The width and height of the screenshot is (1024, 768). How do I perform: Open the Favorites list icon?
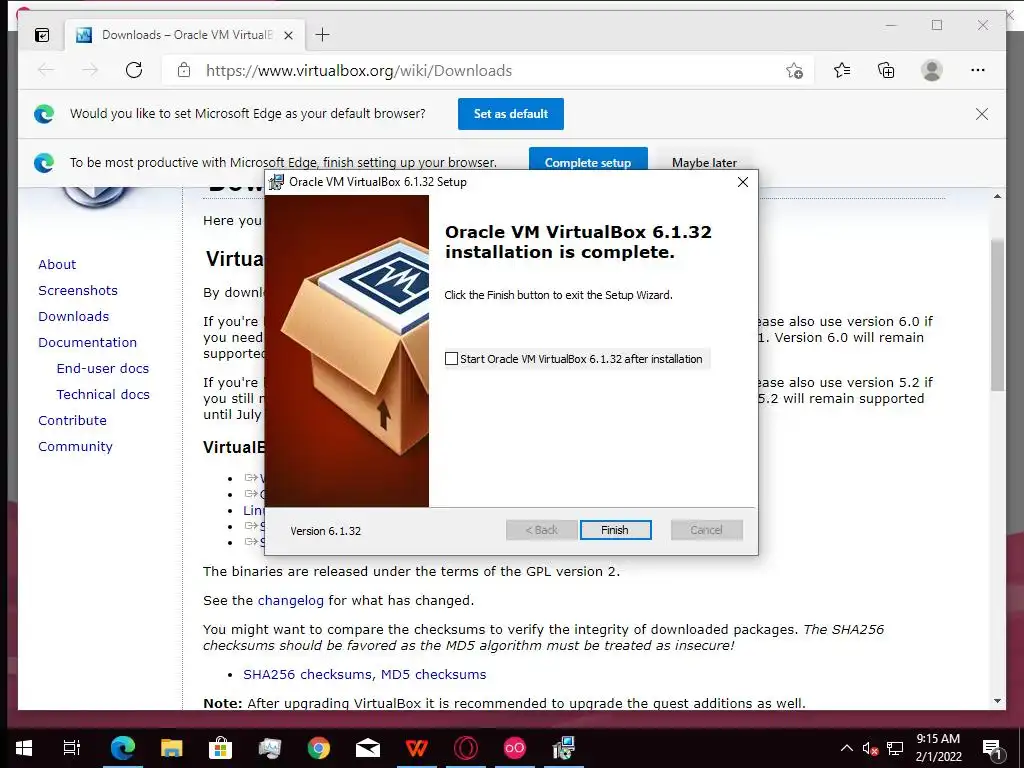pyautogui.click(x=842, y=70)
